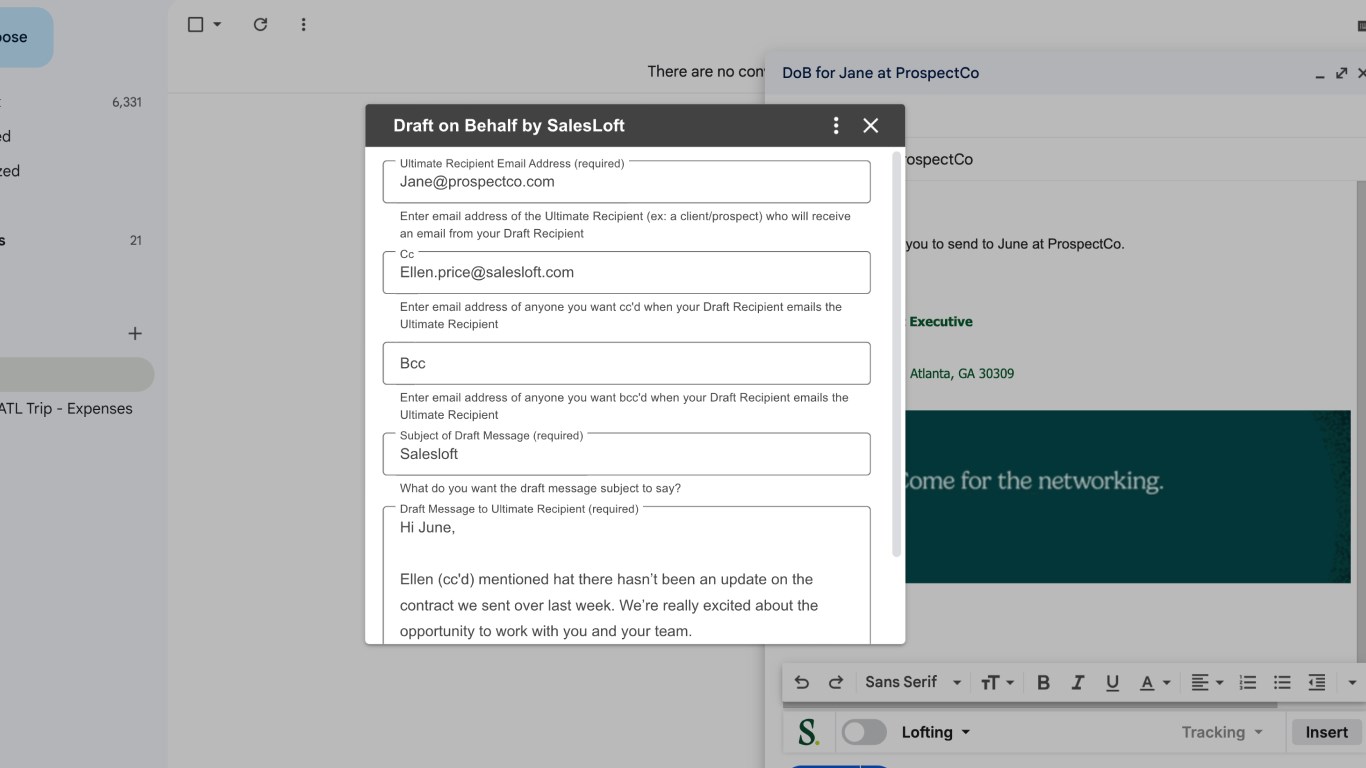Create a new label with plus icon
This screenshot has height=768, width=1366.
click(135, 334)
